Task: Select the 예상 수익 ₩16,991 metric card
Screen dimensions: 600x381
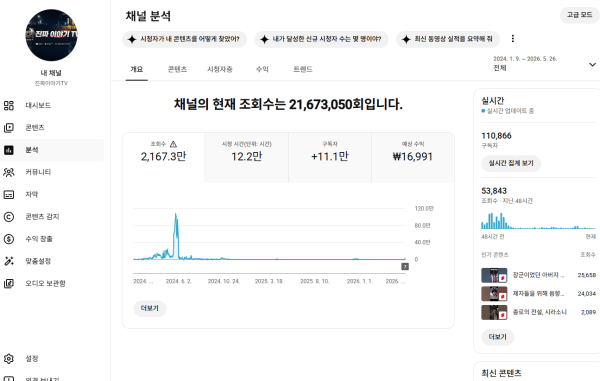Action: (413, 157)
